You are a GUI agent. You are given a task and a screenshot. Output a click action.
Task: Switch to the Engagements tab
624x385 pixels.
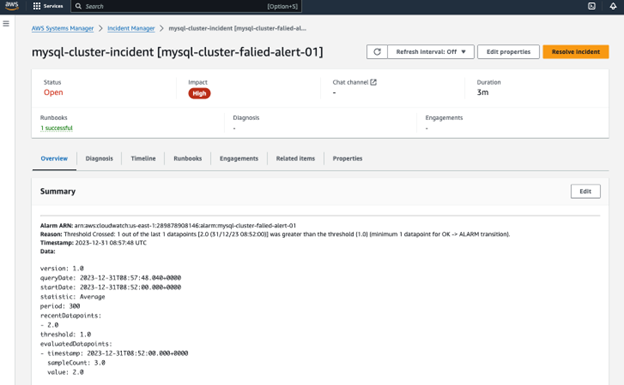pos(239,158)
